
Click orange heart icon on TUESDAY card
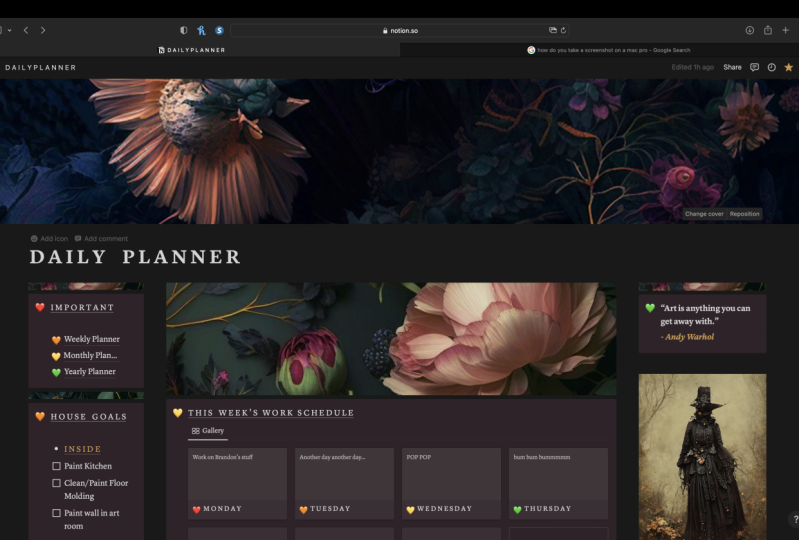click(x=304, y=509)
